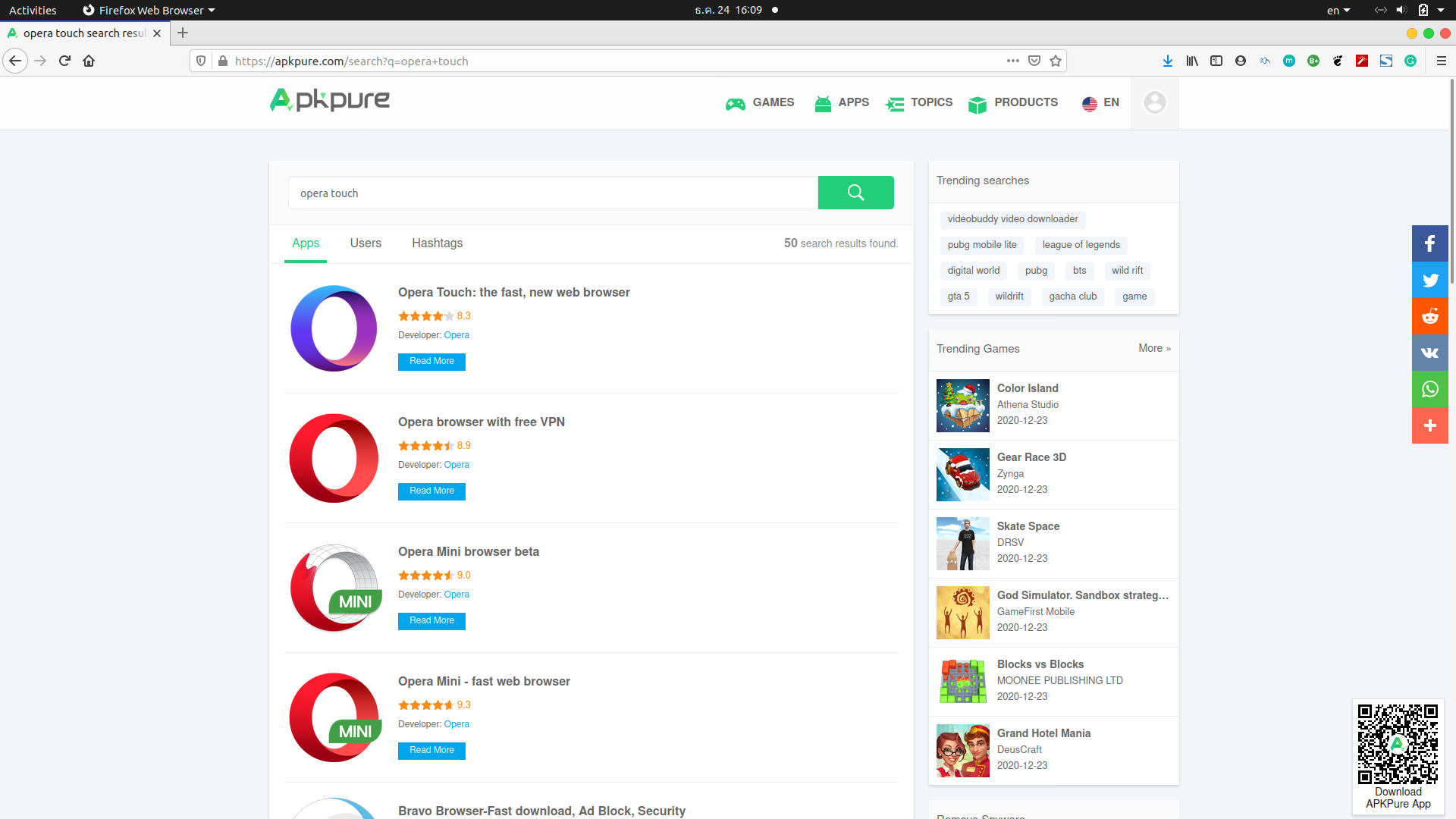
Task: Click the green search magnifier button
Action: tap(855, 193)
